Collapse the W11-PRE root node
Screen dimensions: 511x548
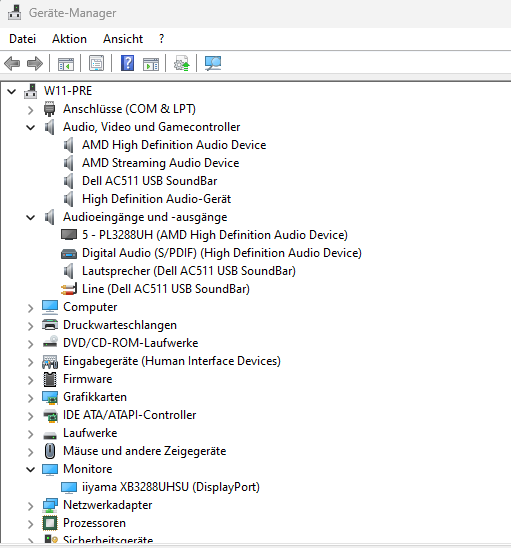pyautogui.click(x=12, y=92)
